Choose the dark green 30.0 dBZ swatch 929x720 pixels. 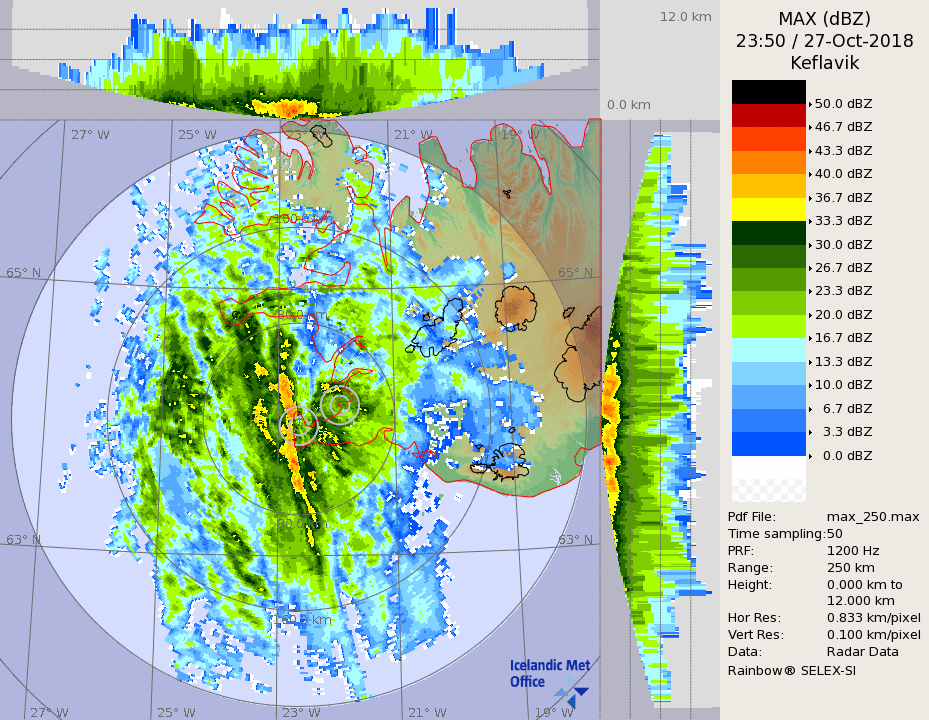pyautogui.click(x=768, y=233)
